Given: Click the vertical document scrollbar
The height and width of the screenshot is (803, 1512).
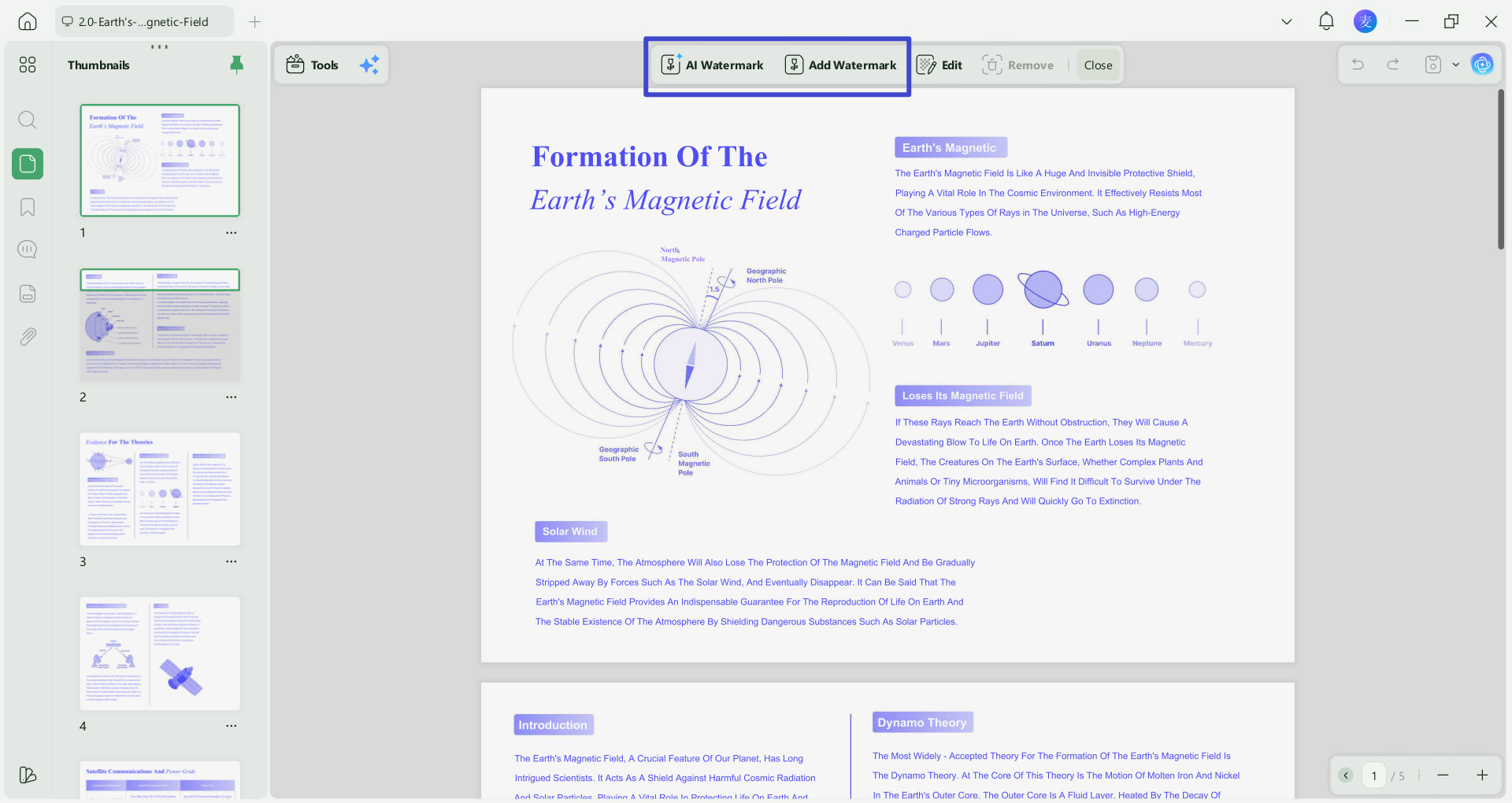Looking at the screenshot, I should point(1501,169).
